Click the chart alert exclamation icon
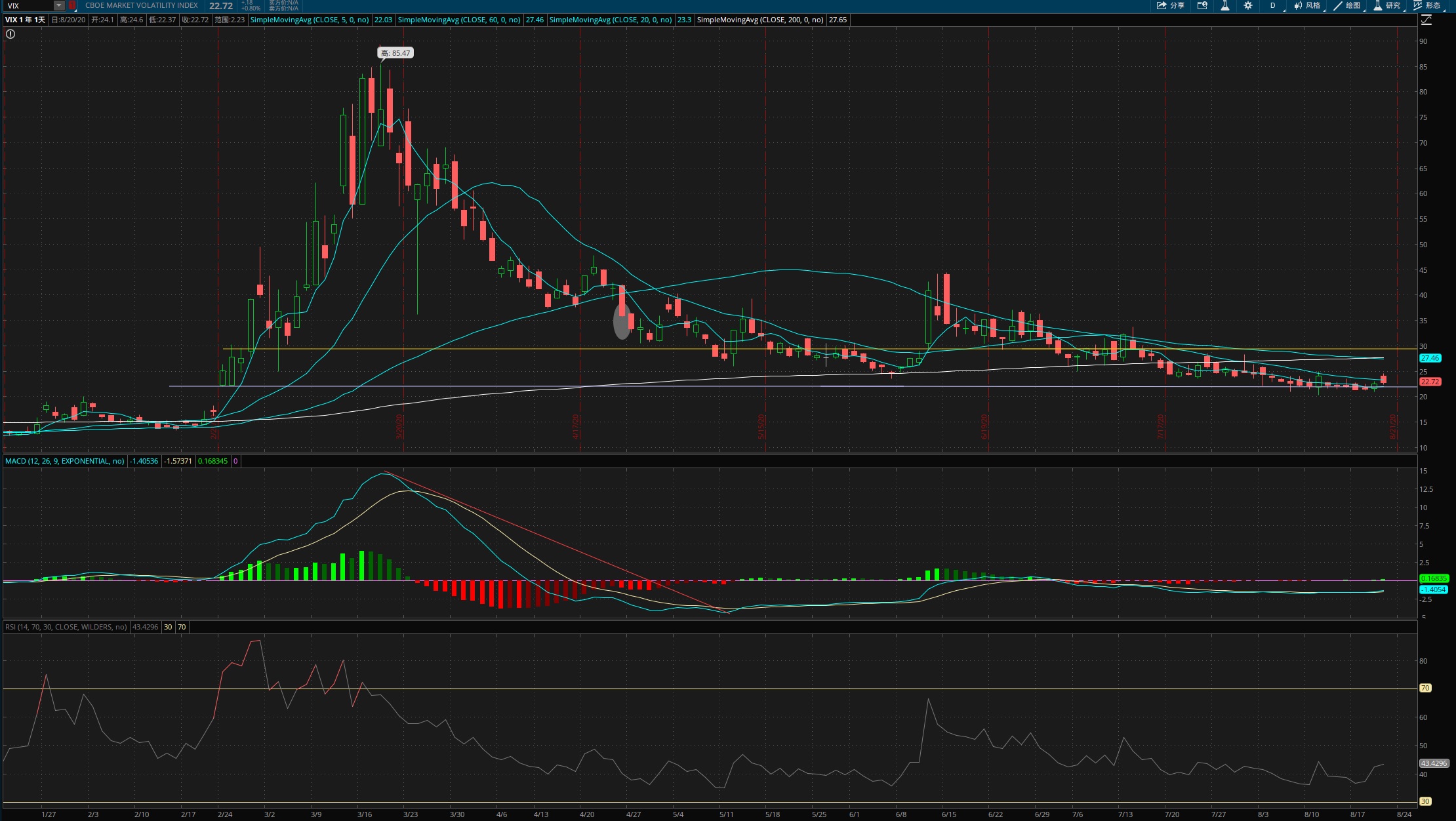This screenshot has height=821, width=1456. (10, 34)
